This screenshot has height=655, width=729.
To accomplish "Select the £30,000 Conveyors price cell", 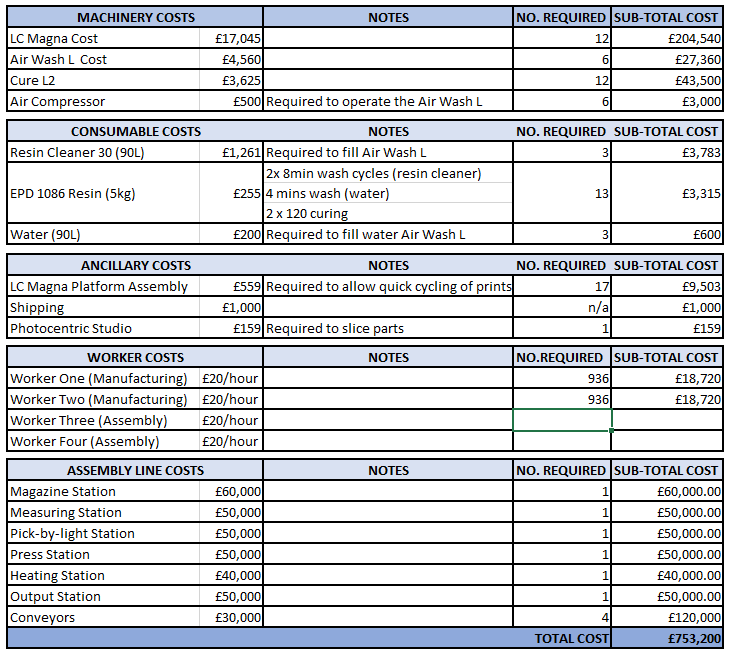I will 231,617.
